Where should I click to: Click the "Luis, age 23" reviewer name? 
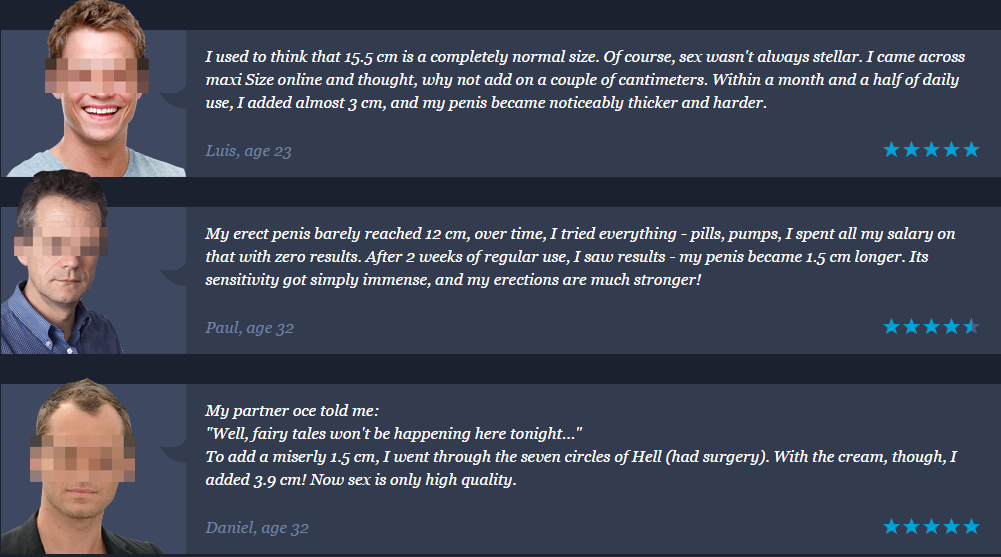[248, 151]
